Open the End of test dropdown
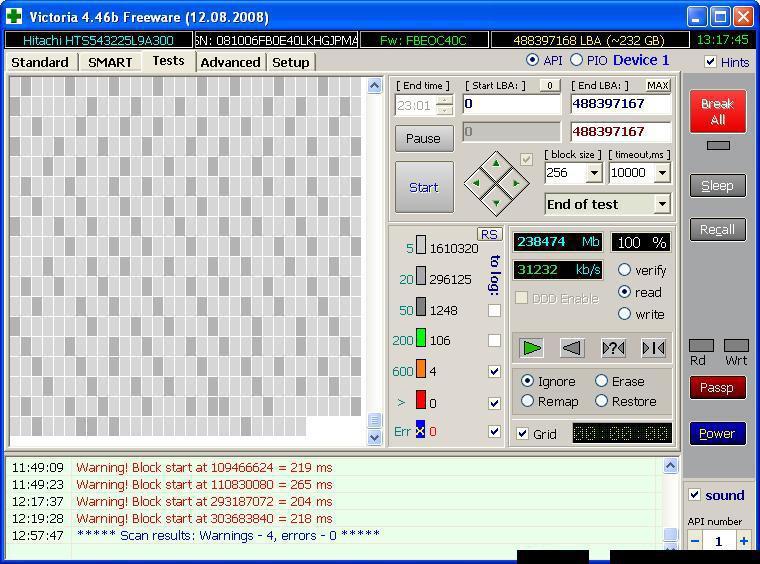 pyautogui.click(x=661, y=204)
